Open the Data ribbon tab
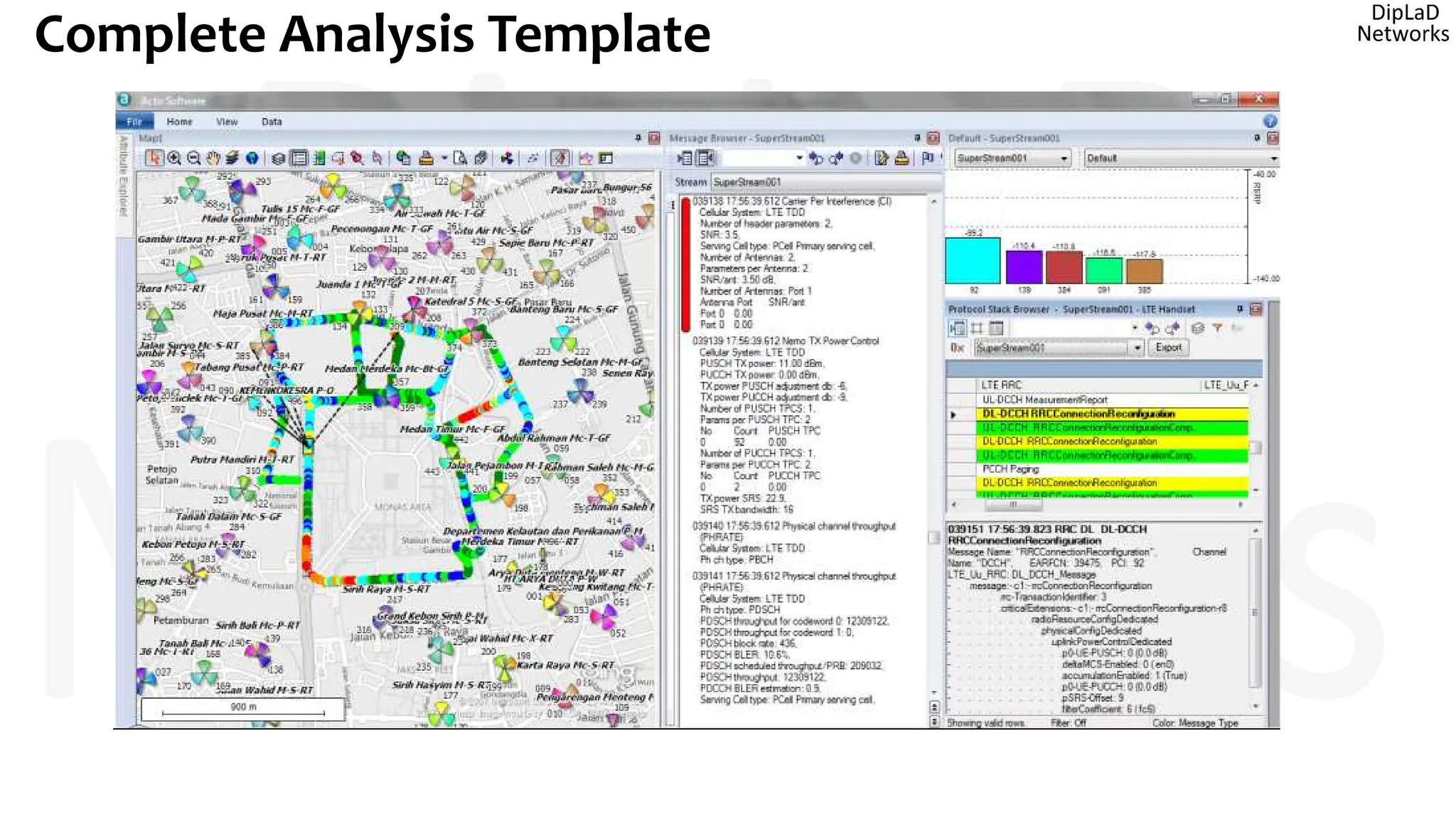This screenshot has height=819, width=1456. pos(272,122)
